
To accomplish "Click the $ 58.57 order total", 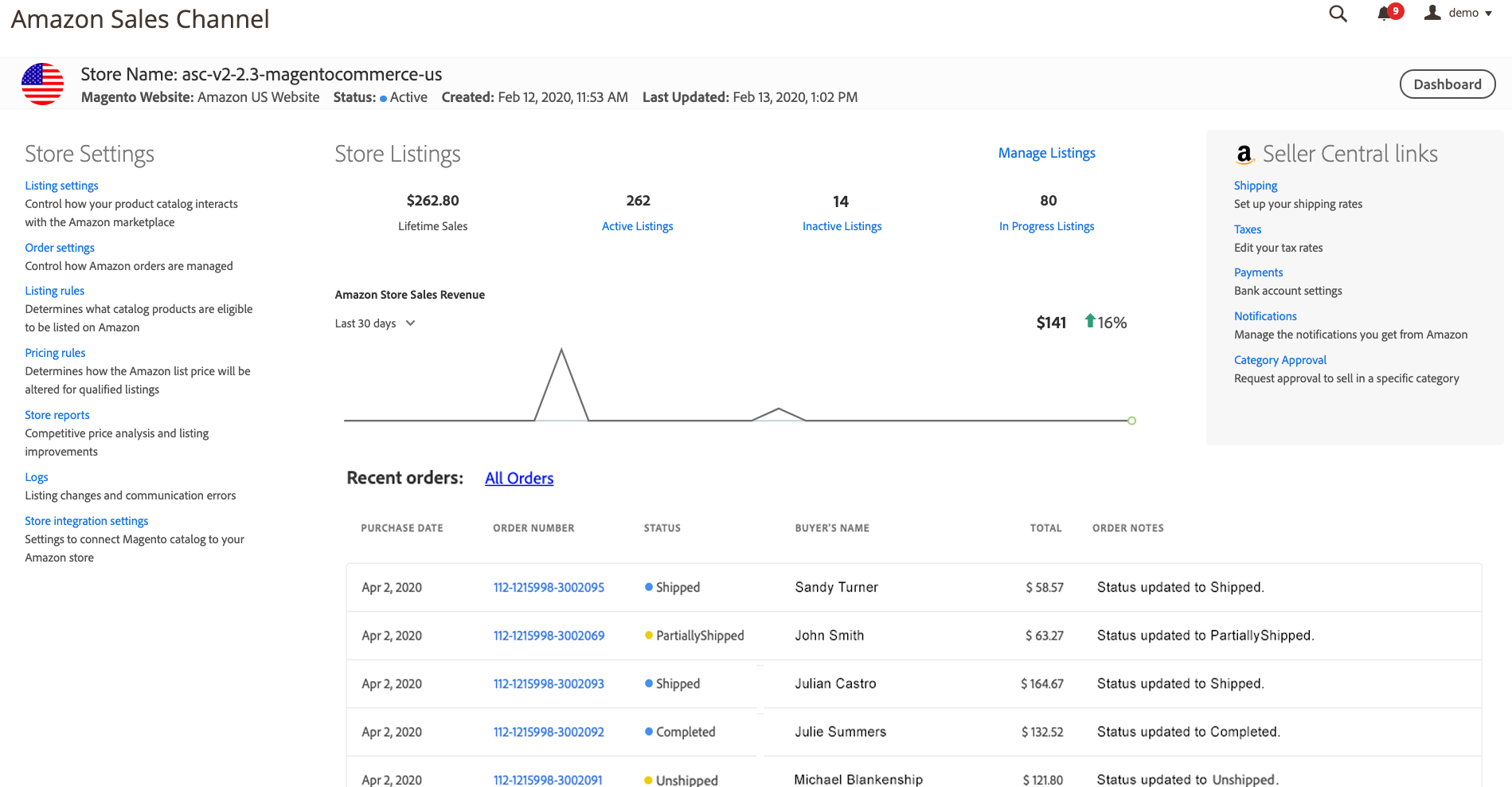I will pyautogui.click(x=1045, y=587).
